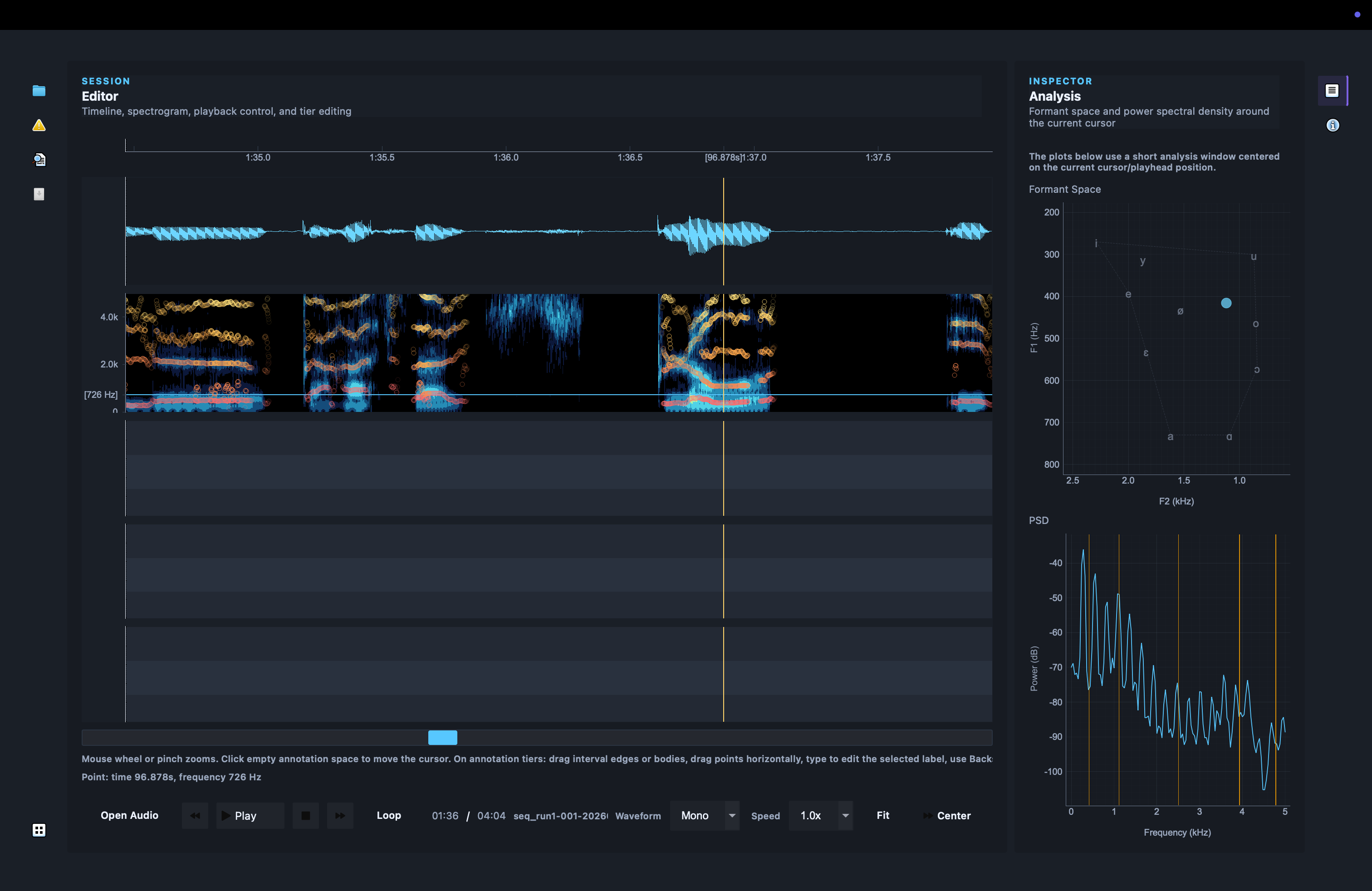Click the file name seq_run1-001-2026
The image size is (1372, 891).
(x=560, y=816)
